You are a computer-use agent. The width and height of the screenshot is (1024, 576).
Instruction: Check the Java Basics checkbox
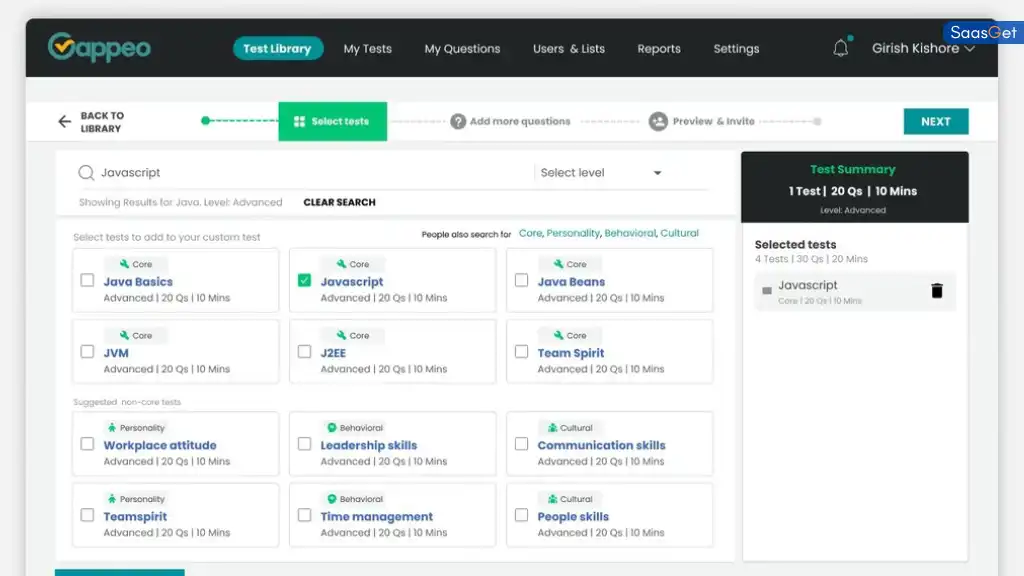click(88, 281)
